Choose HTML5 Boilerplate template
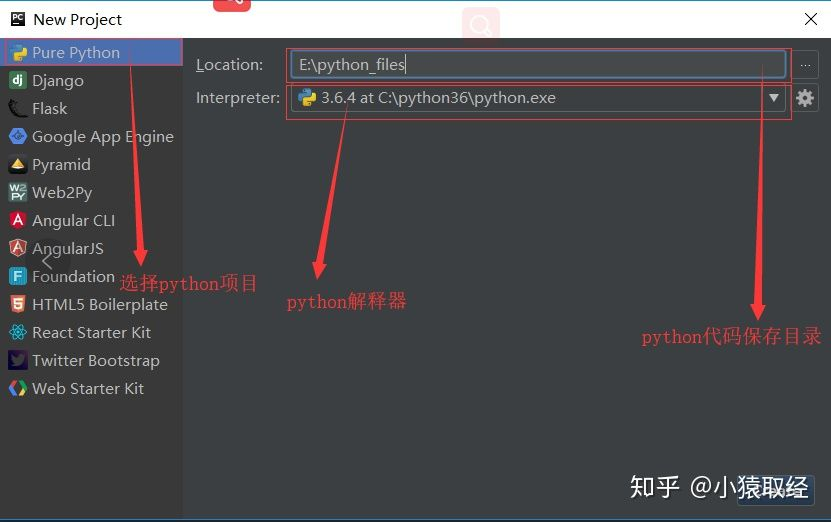The image size is (831, 522). tap(91, 304)
